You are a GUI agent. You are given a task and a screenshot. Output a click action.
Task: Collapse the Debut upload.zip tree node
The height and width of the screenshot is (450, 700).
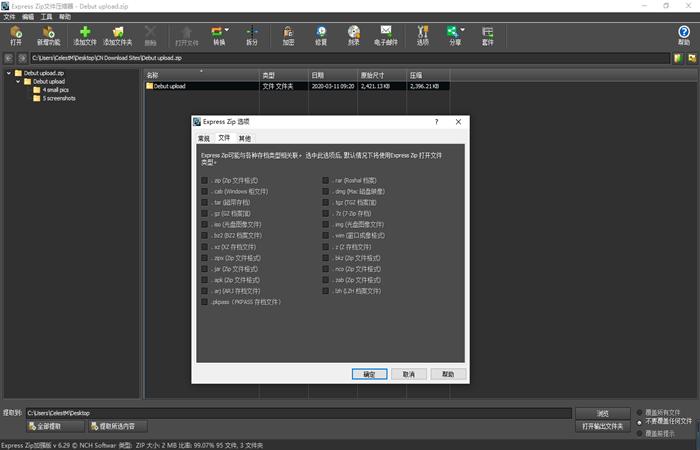coord(8,73)
